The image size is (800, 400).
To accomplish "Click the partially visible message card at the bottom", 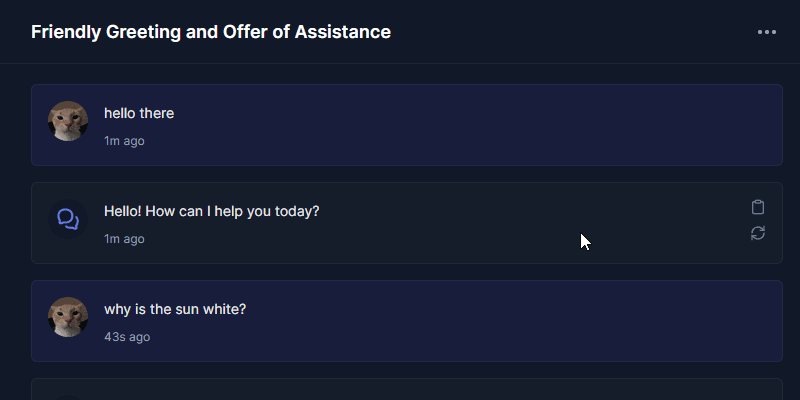I will pyautogui.click(x=407, y=389).
